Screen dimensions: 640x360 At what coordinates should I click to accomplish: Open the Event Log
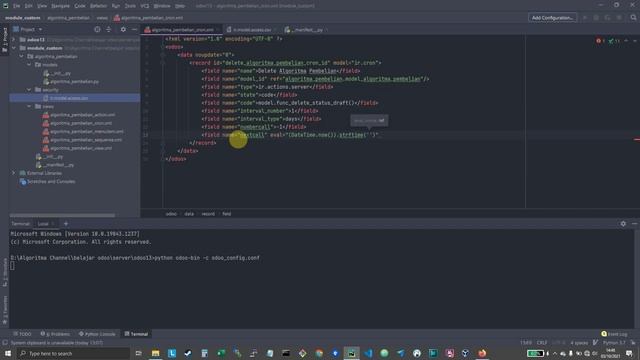point(614,334)
